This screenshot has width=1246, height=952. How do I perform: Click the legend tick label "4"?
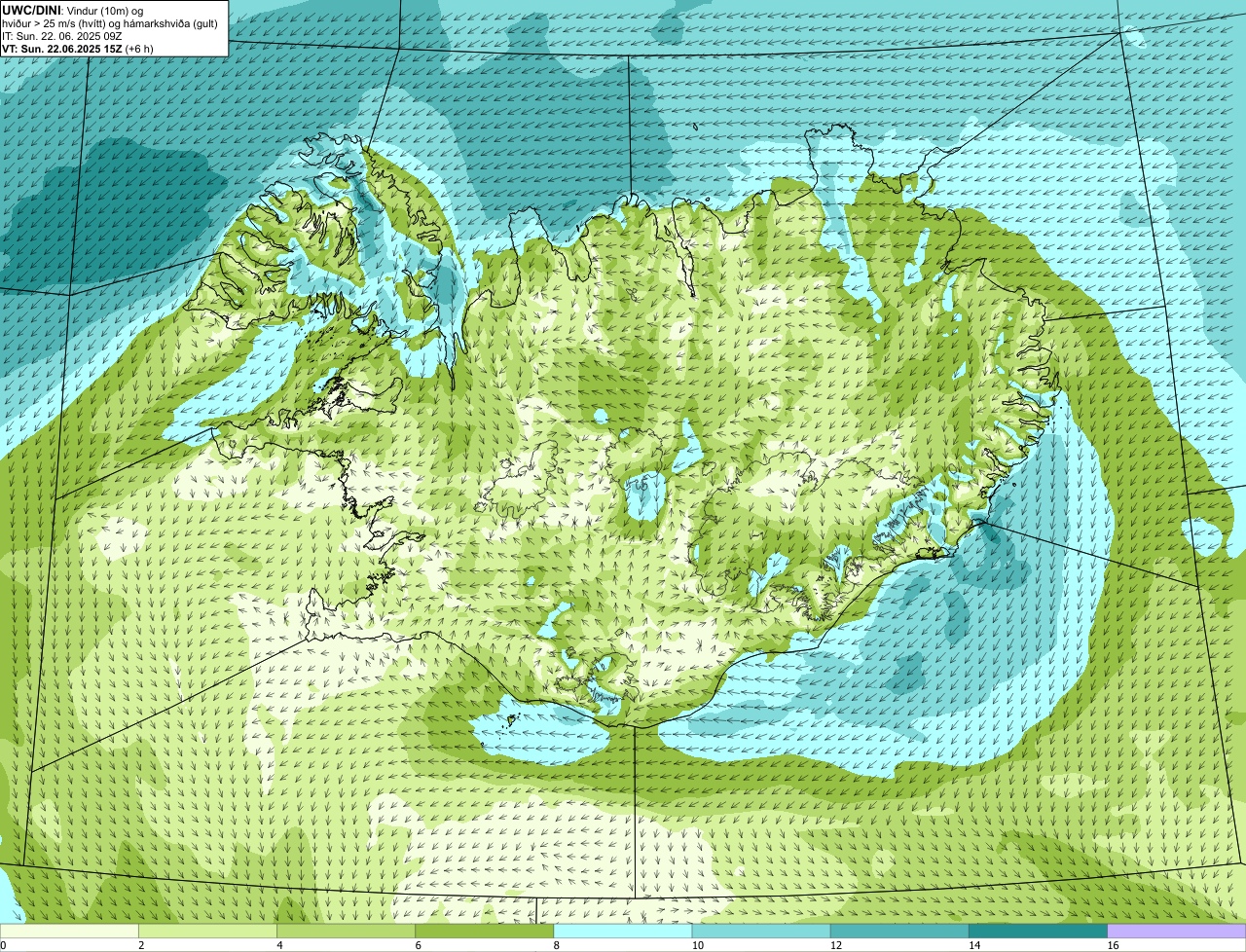click(x=279, y=945)
